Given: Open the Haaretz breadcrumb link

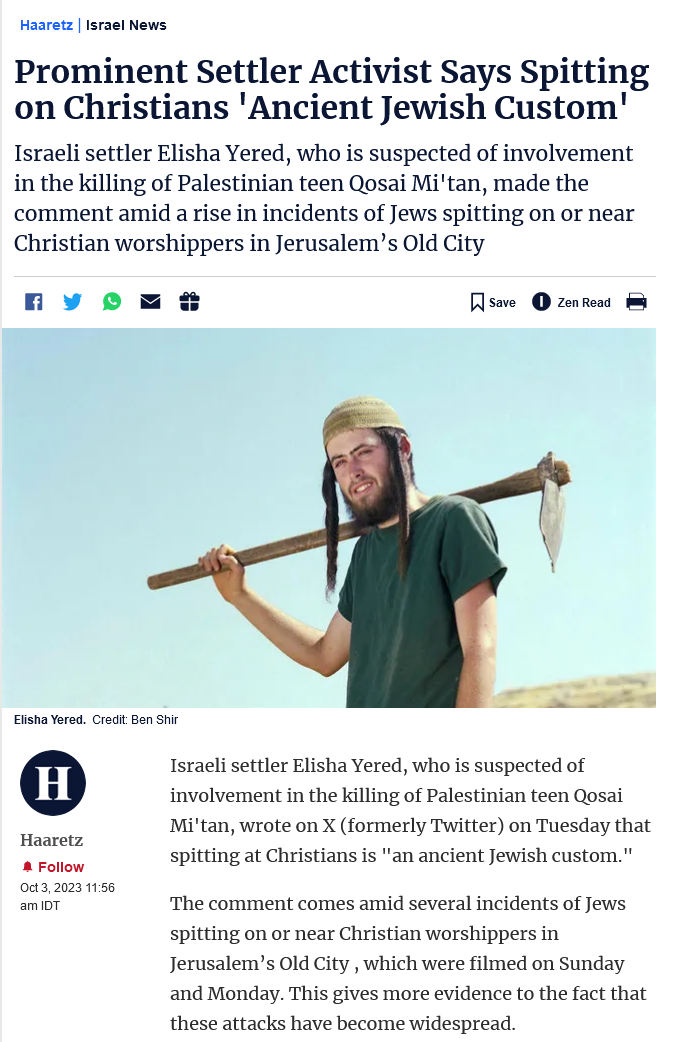Looking at the screenshot, I should (x=47, y=25).
